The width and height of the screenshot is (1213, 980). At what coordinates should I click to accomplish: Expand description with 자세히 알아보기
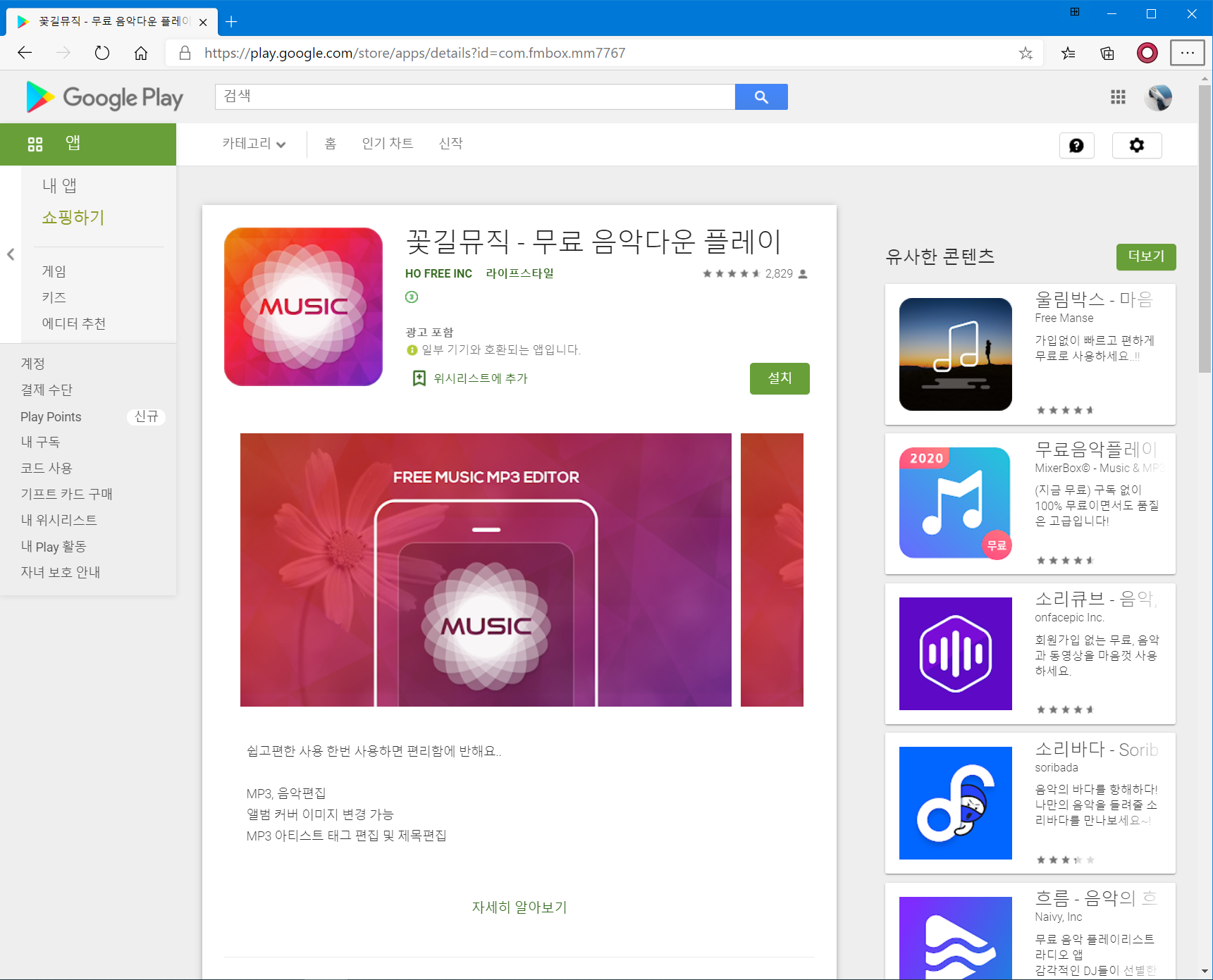pos(519,907)
